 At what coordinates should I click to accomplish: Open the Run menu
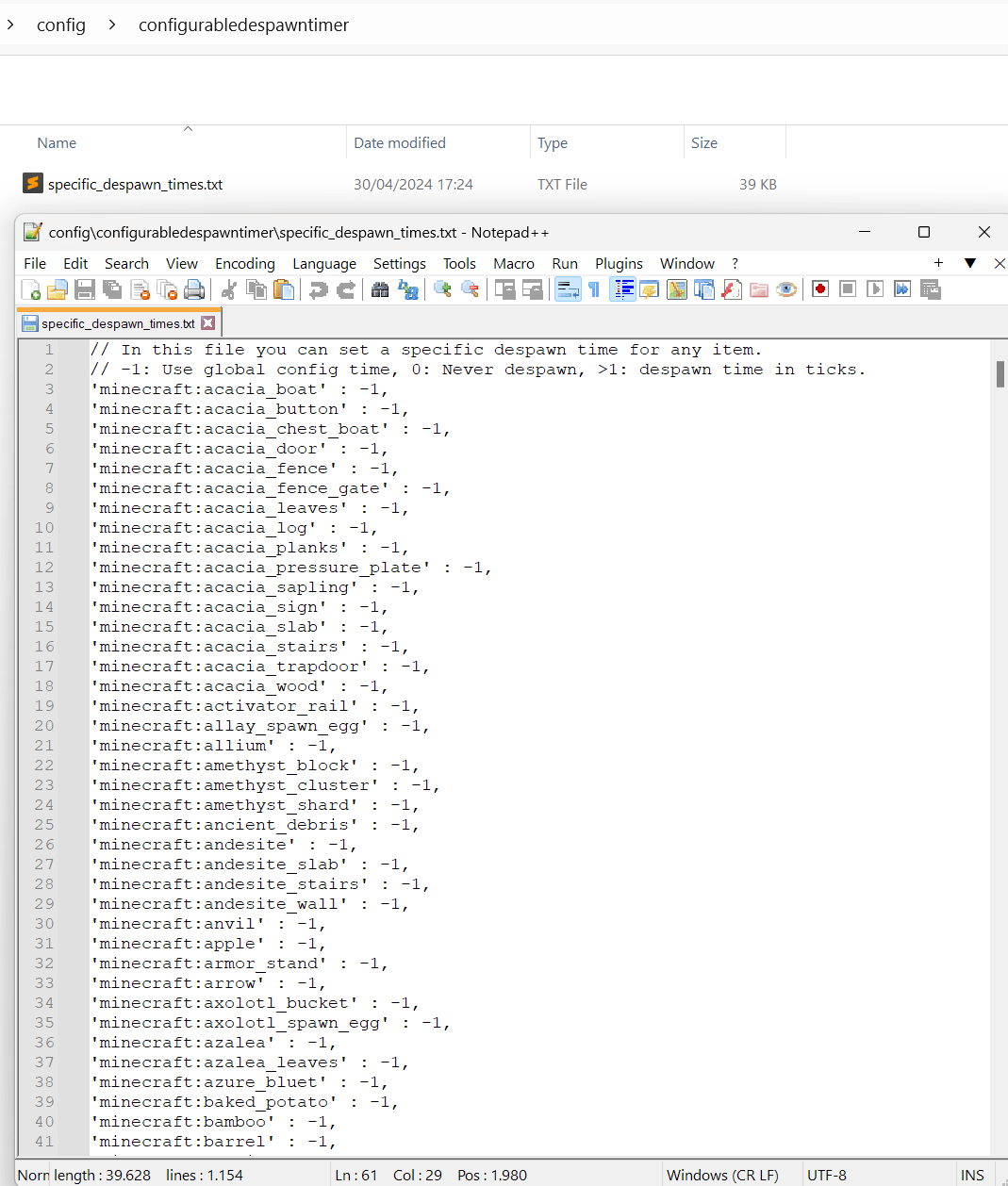tap(565, 264)
